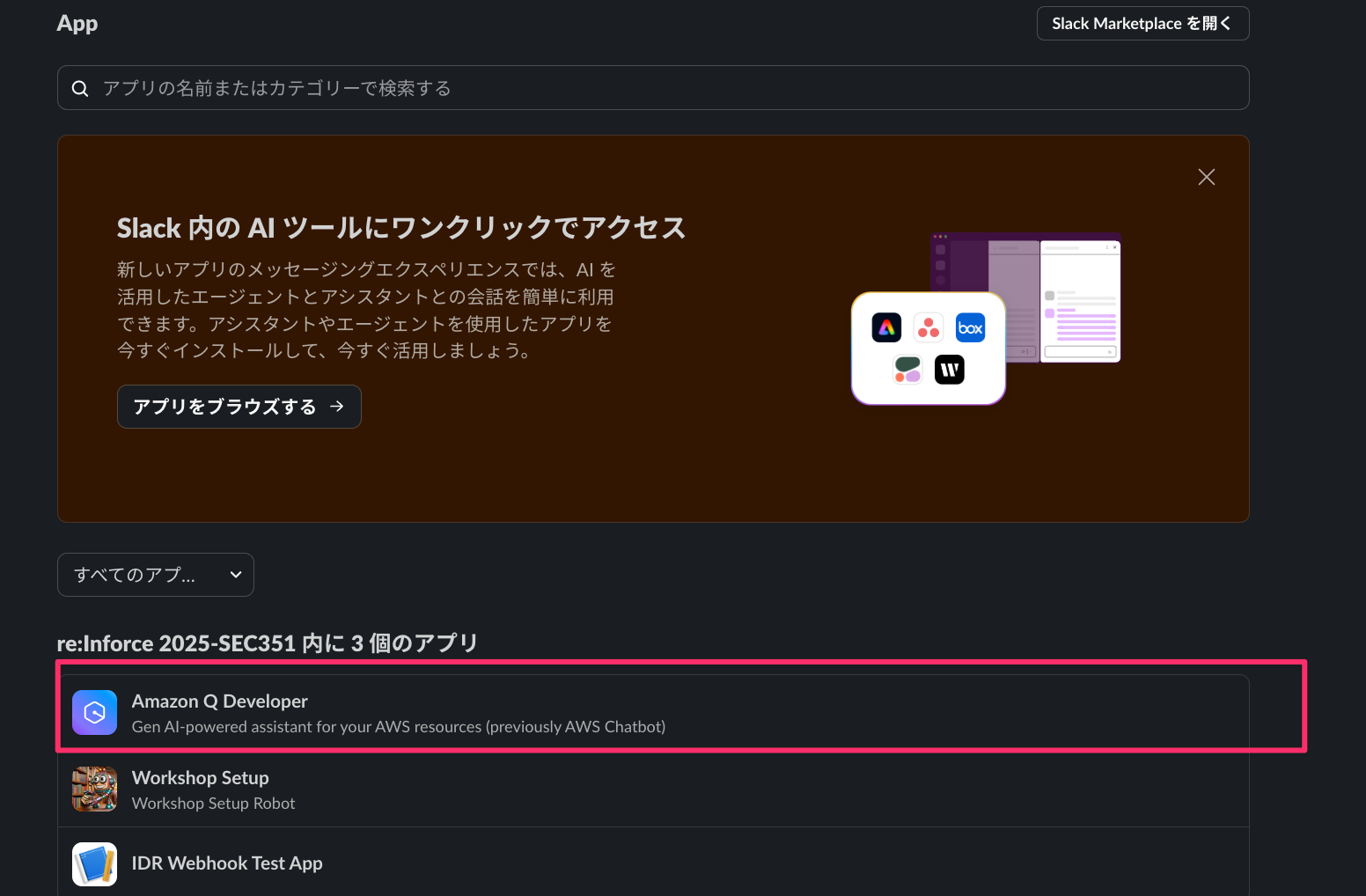This screenshot has height=896, width=1366.
Task: Click the search magnifier icon
Action: click(x=80, y=88)
